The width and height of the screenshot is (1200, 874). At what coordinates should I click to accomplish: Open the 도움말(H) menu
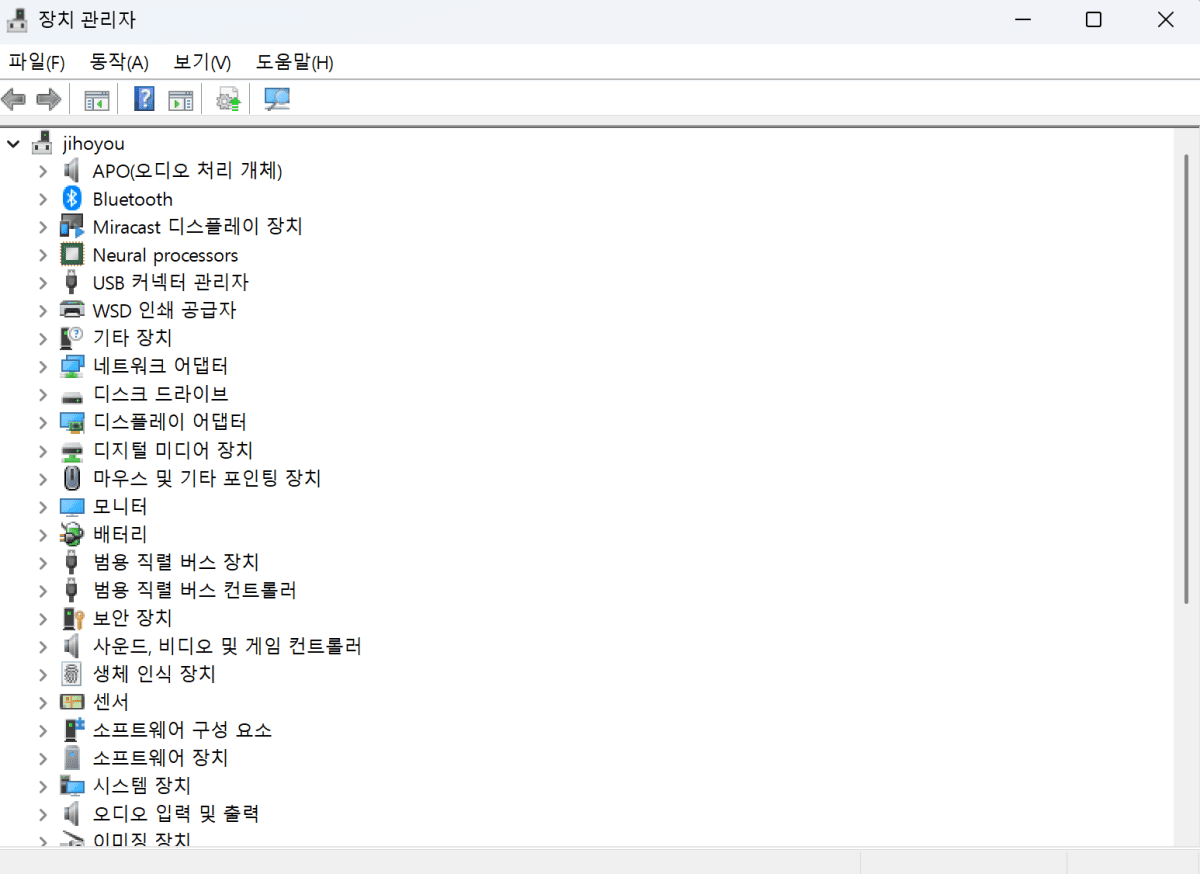tap(295, 62)
